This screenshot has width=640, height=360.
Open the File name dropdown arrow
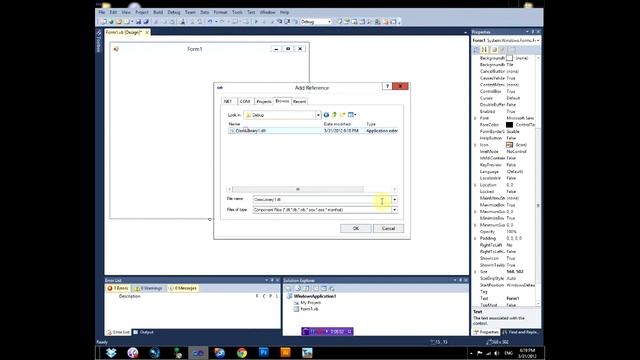(x=394, y=200)
